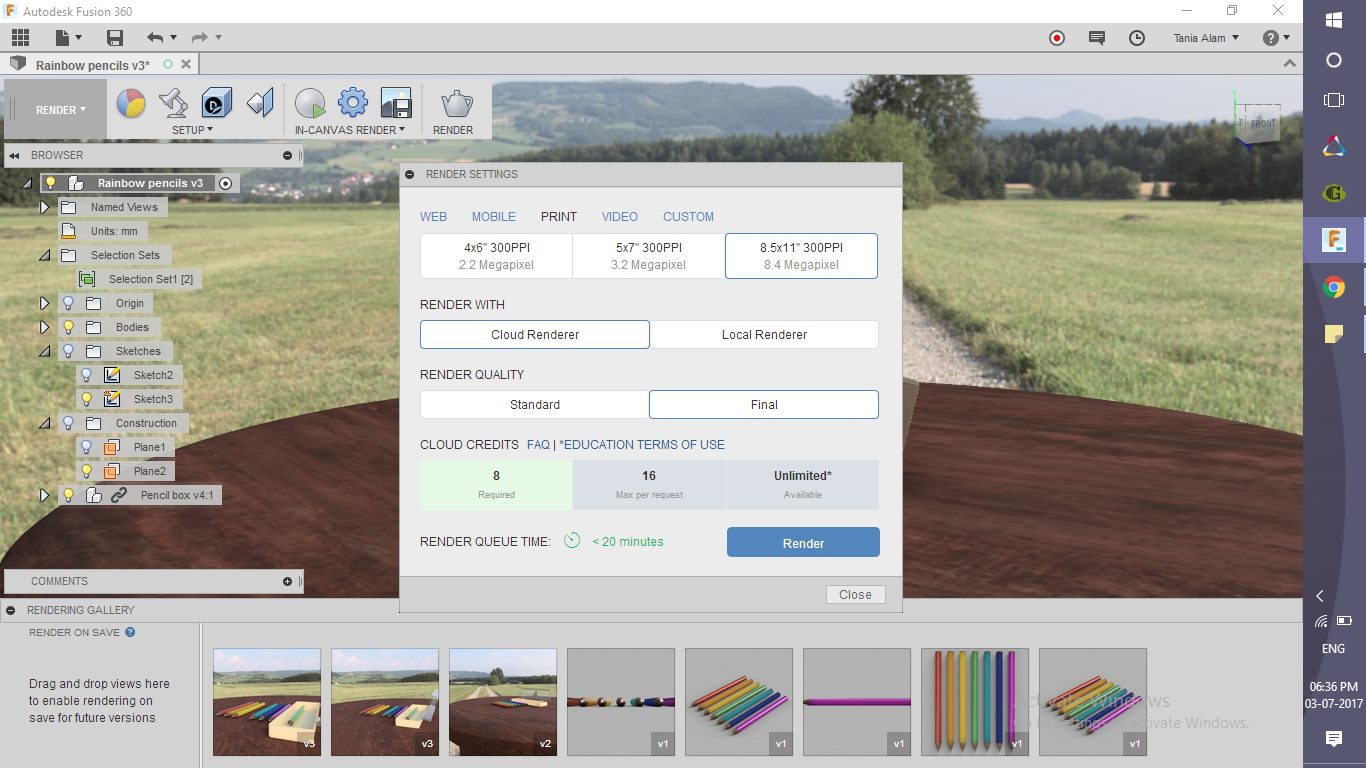Add a comment with the plus icon

pyautogui.click(x=288, y=581)
